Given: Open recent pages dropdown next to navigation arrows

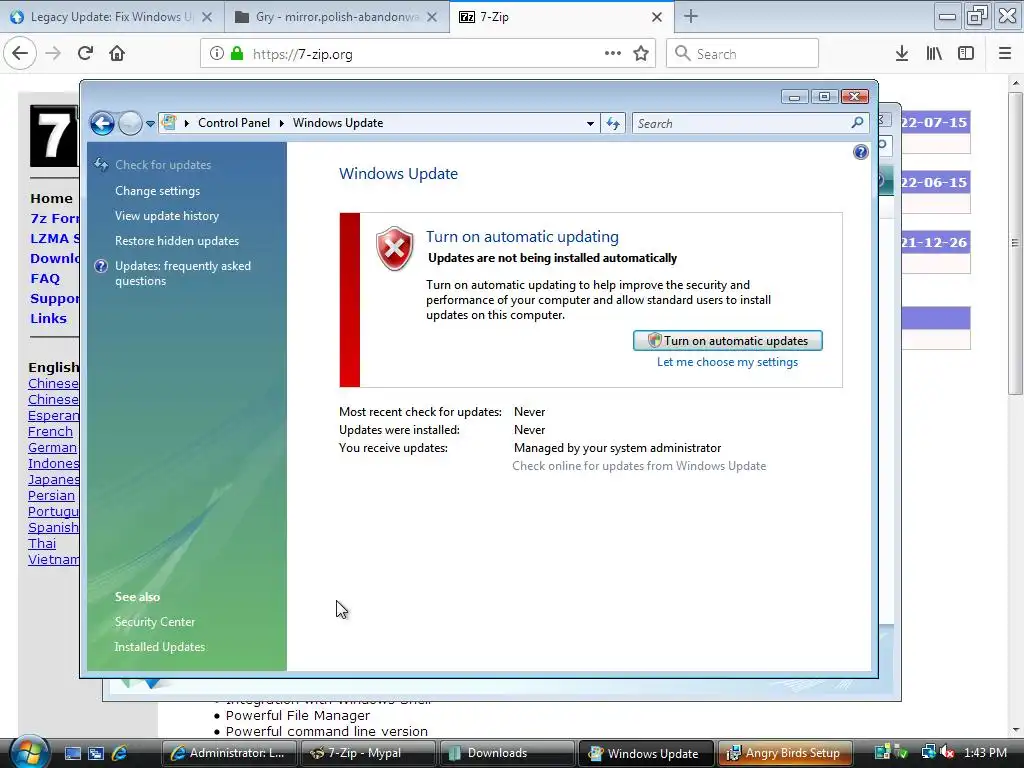Looking at the screenshot, I should (x=150, y=123).
